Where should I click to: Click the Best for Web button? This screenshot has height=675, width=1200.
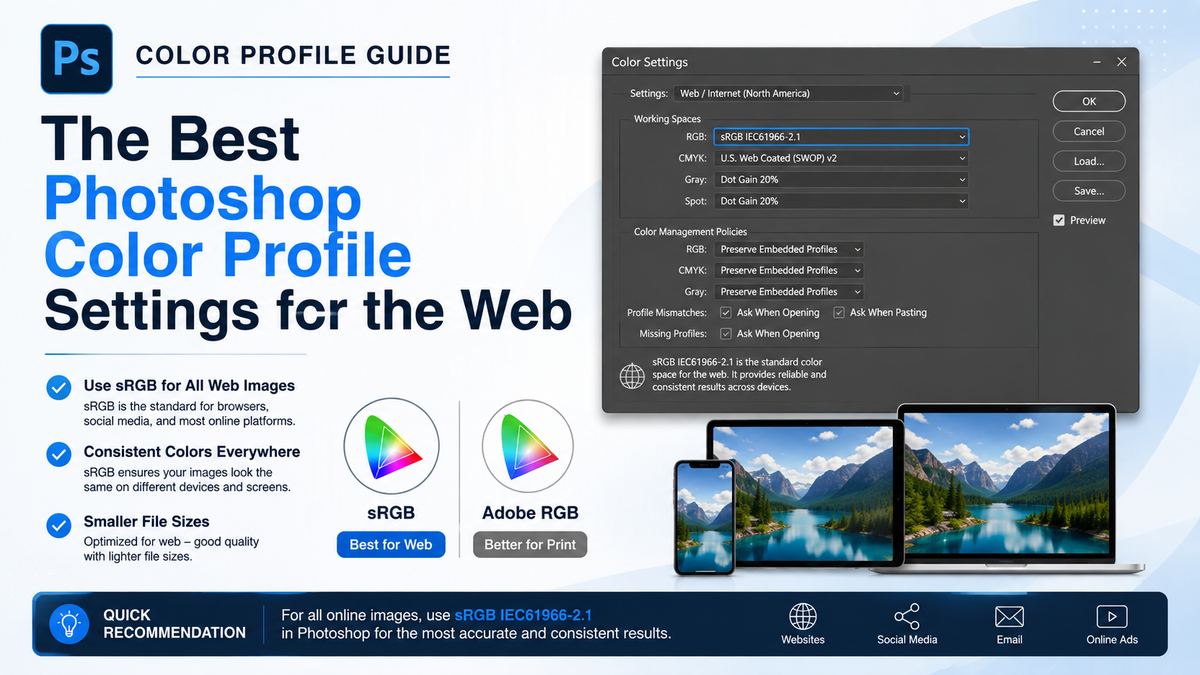coord(391,544)
